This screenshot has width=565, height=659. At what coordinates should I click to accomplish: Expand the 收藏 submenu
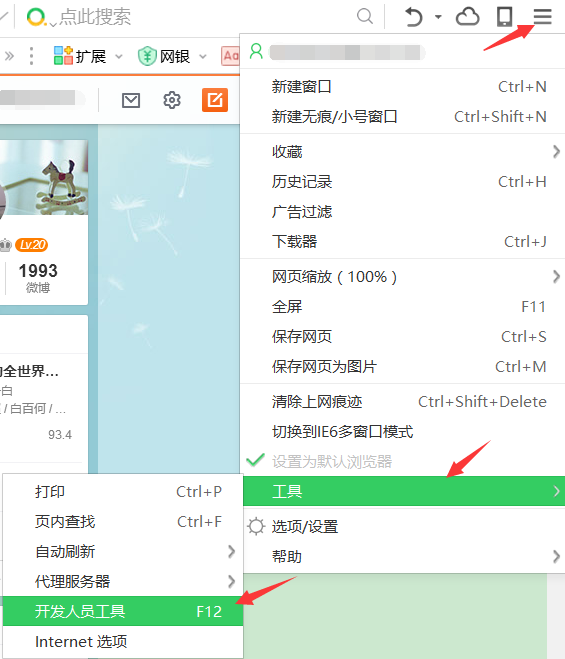(x=404, y=152)
